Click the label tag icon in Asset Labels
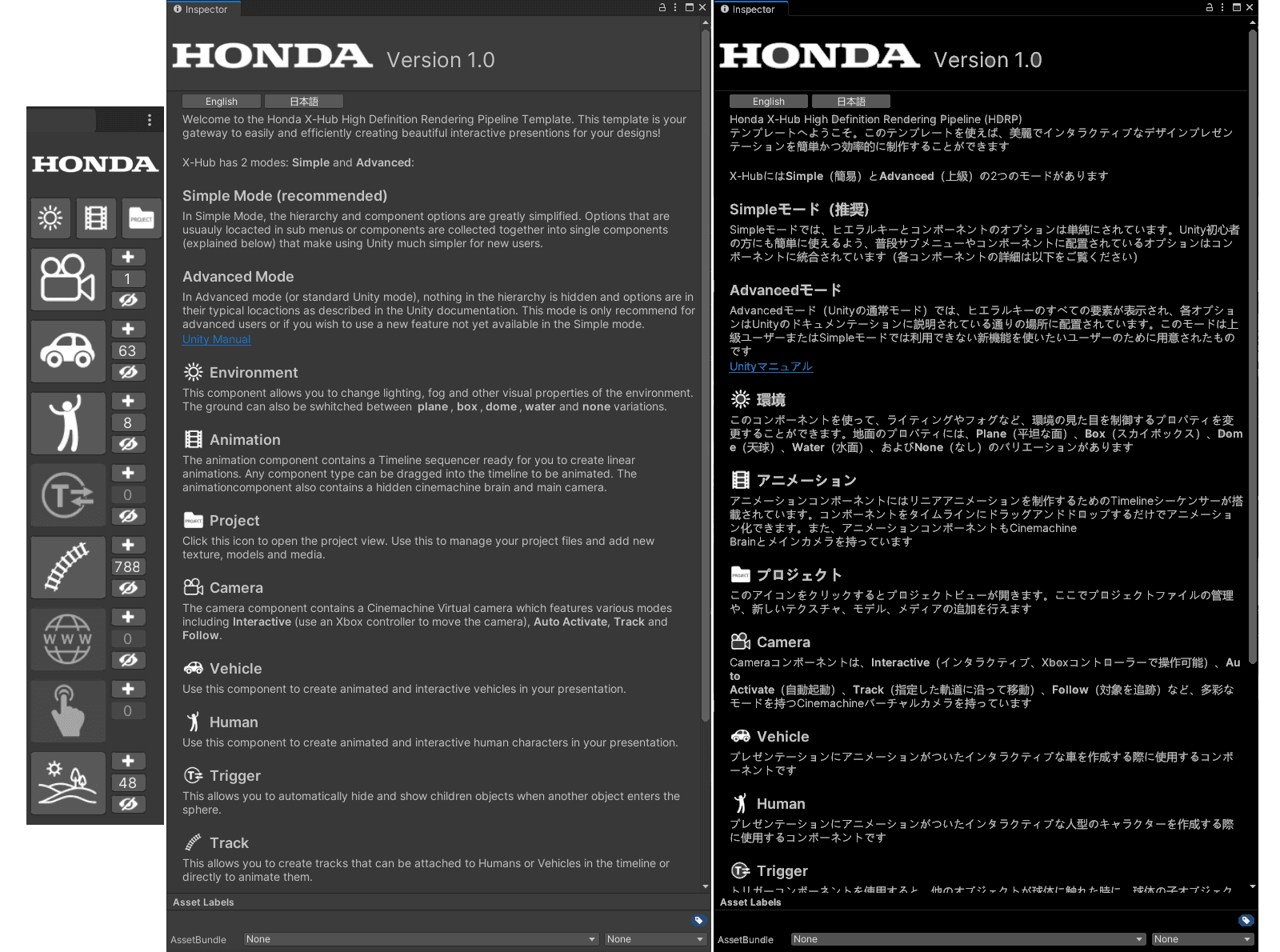Viewport: 1280px width, 952px height. [x=698, y=920]
